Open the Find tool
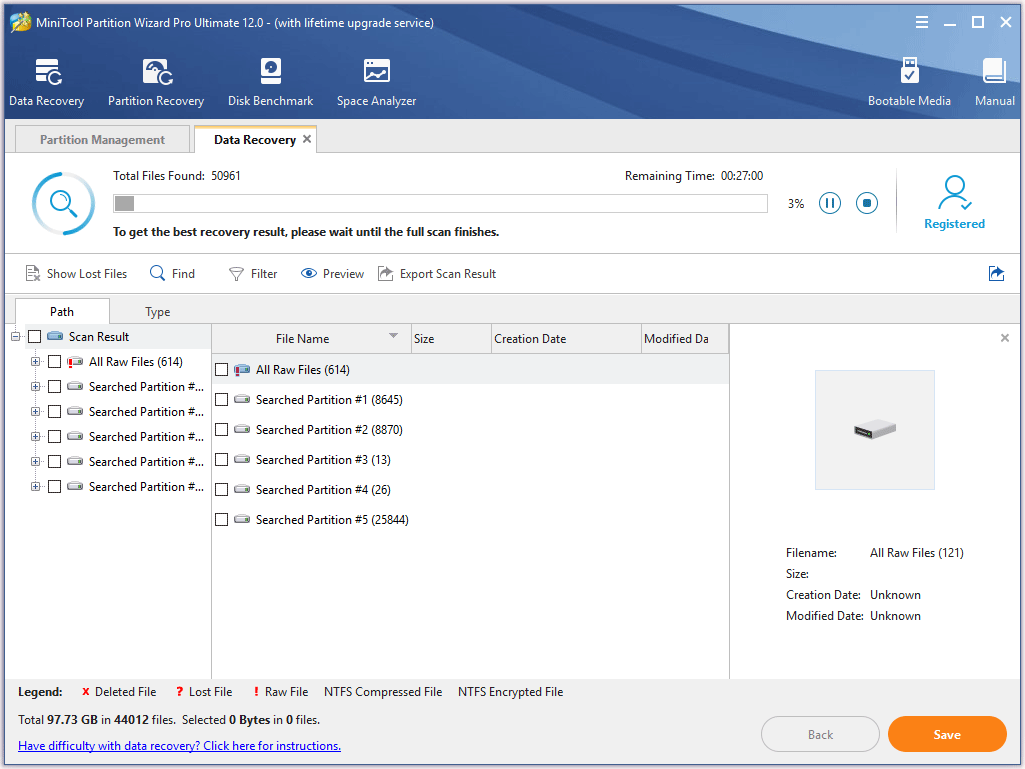This screenshot has height=769, width=1025. (x=173, y=273)
